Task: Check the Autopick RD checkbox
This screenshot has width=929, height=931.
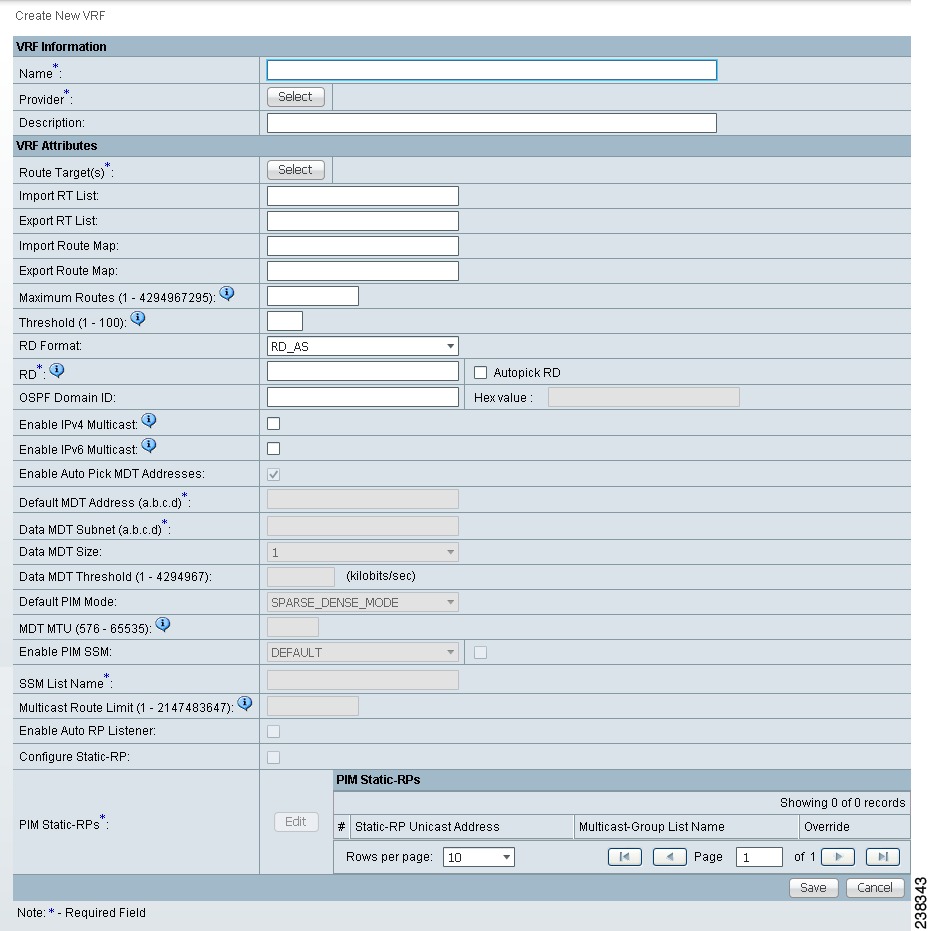Action: [x=480, y=372]
